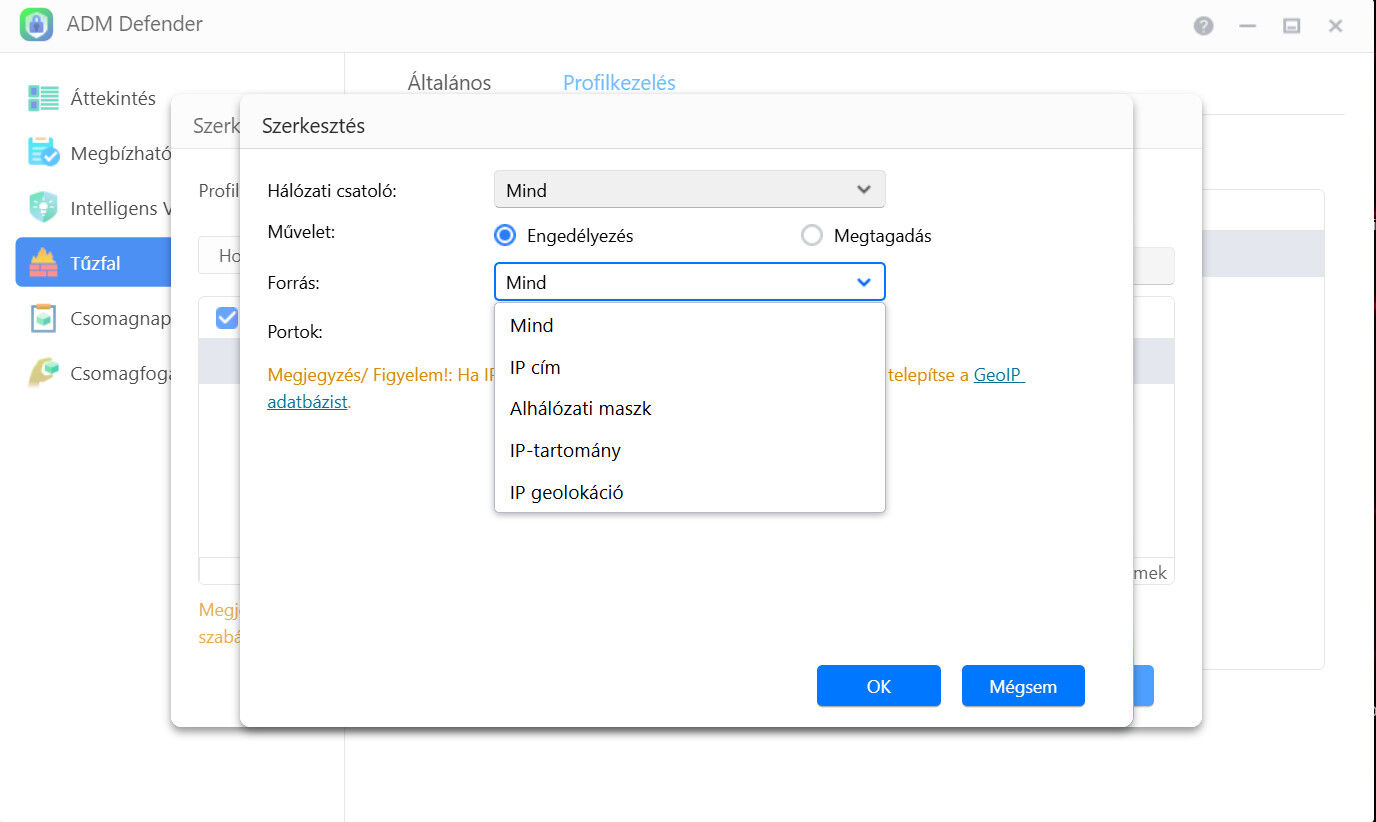Select the Megtagadás radio button
Image resolution: width=1376 pixels, height=822 pixels.
click(812, 236)
